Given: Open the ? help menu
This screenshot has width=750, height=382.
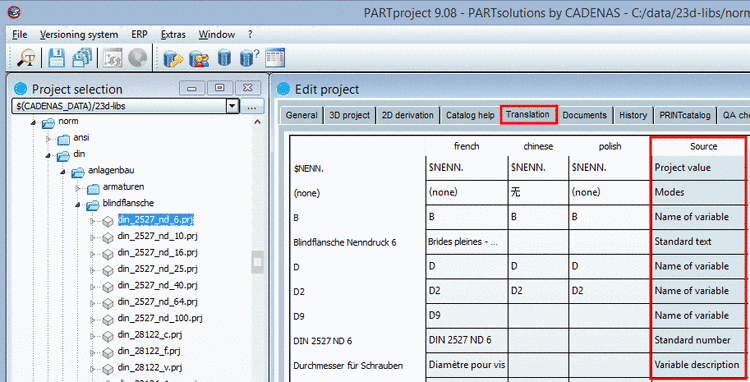Looking at the screenshot, I should pyautogui.click(x=250, y=34).
